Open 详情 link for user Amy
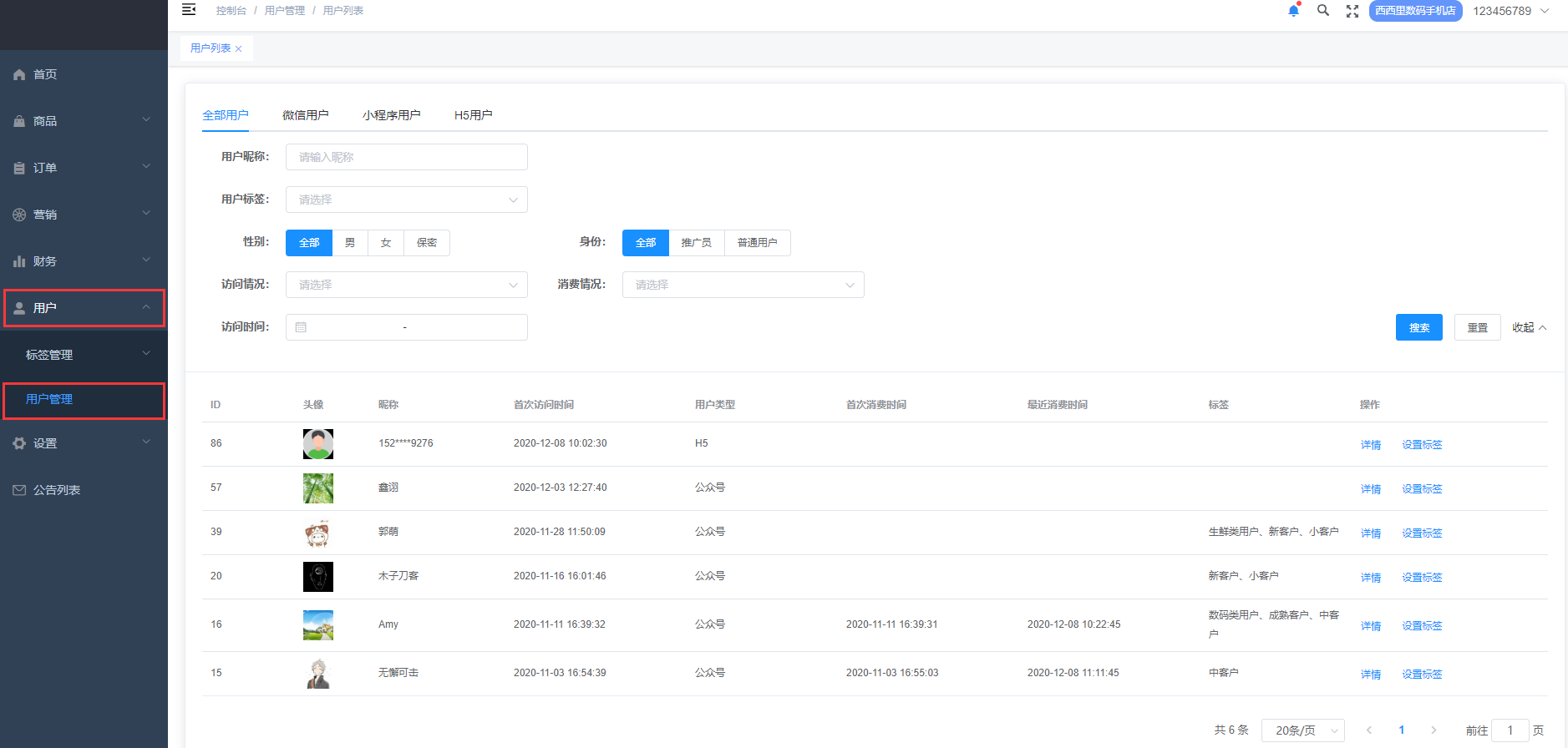This screenshot has width=1568, height=748. tap(1370, 626)
